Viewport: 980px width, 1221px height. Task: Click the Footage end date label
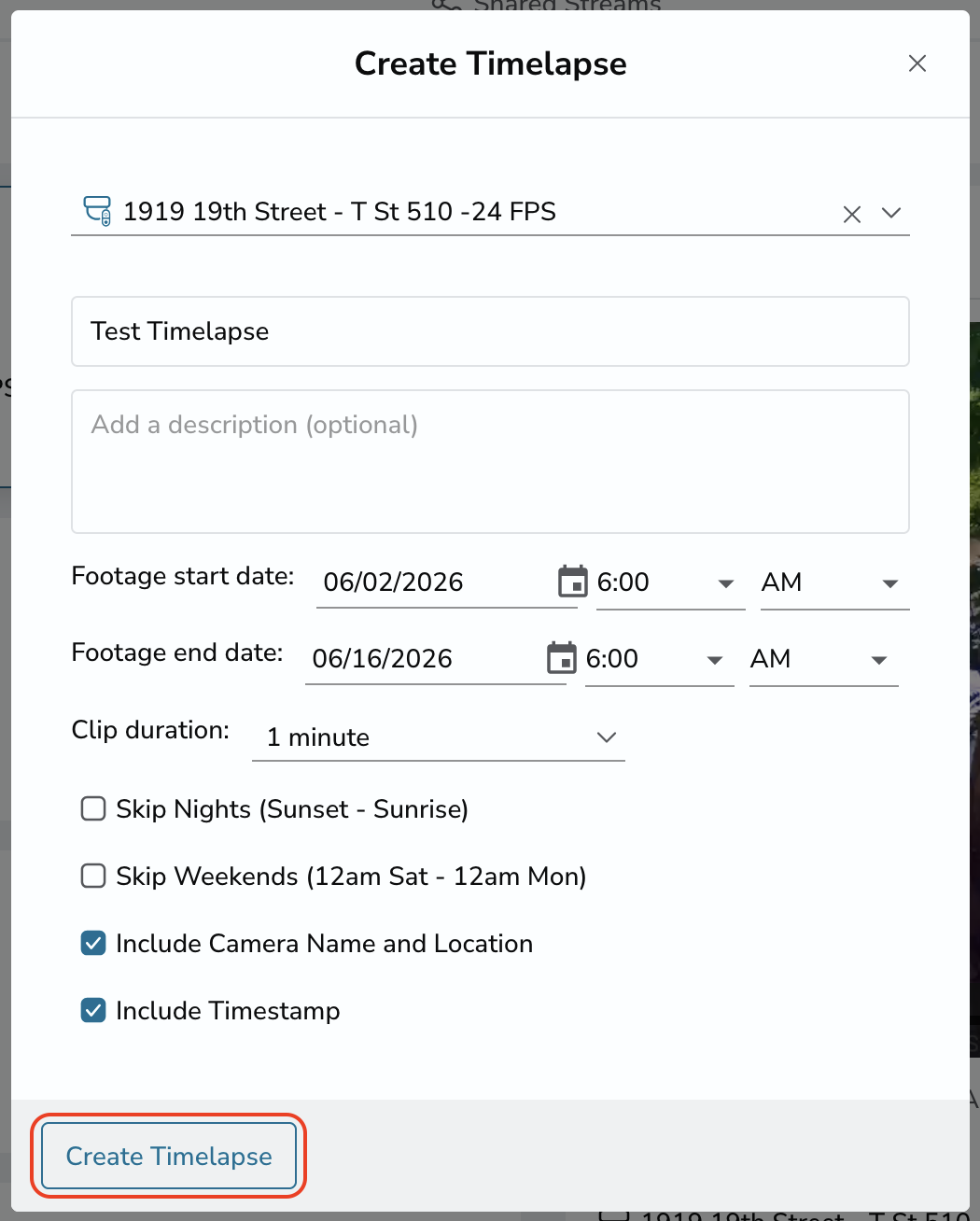(177, 653)
